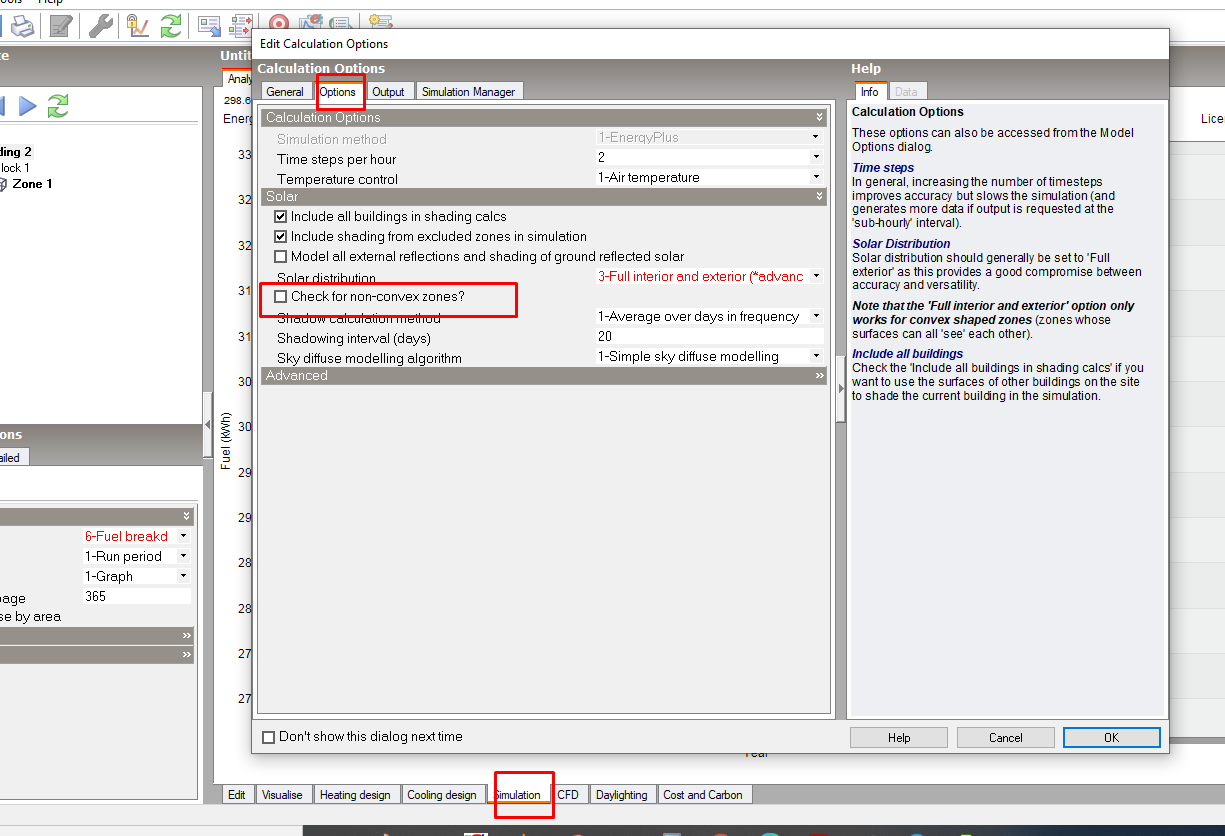This screenshot has height=836, width=1225.
Task: Open the 6-Fuel breakdown dropdown in left panel
Action: [183, 536]
